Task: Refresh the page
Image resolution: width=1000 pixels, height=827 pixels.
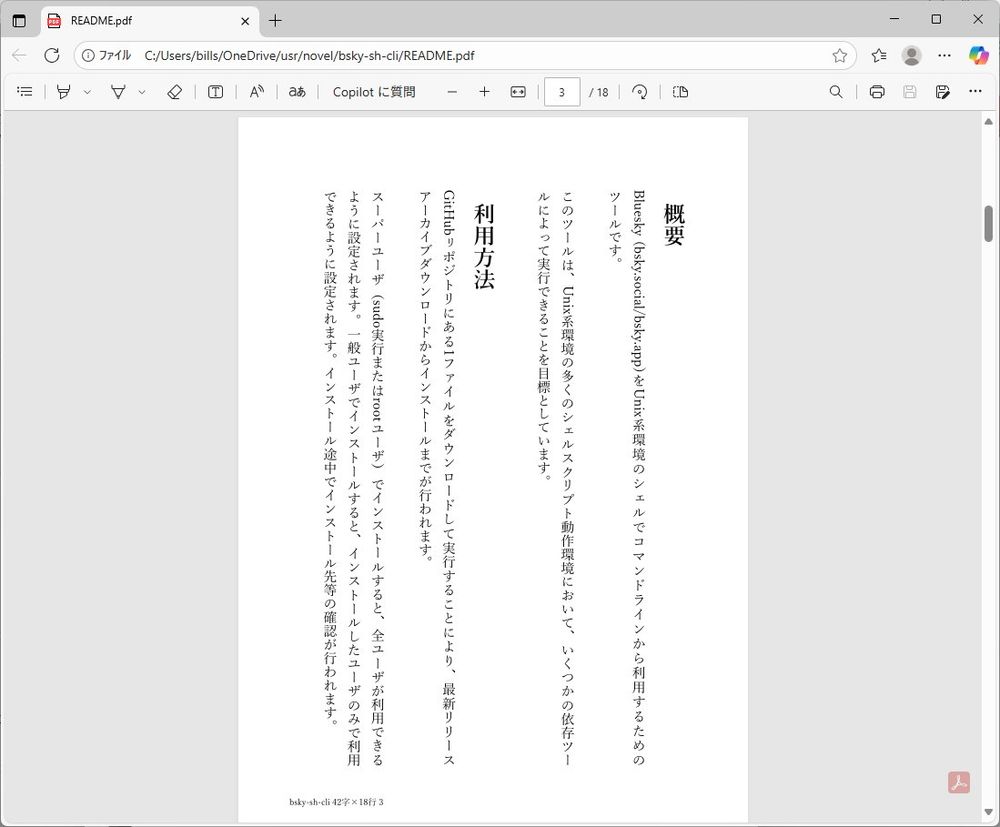Action: point(52,55)
